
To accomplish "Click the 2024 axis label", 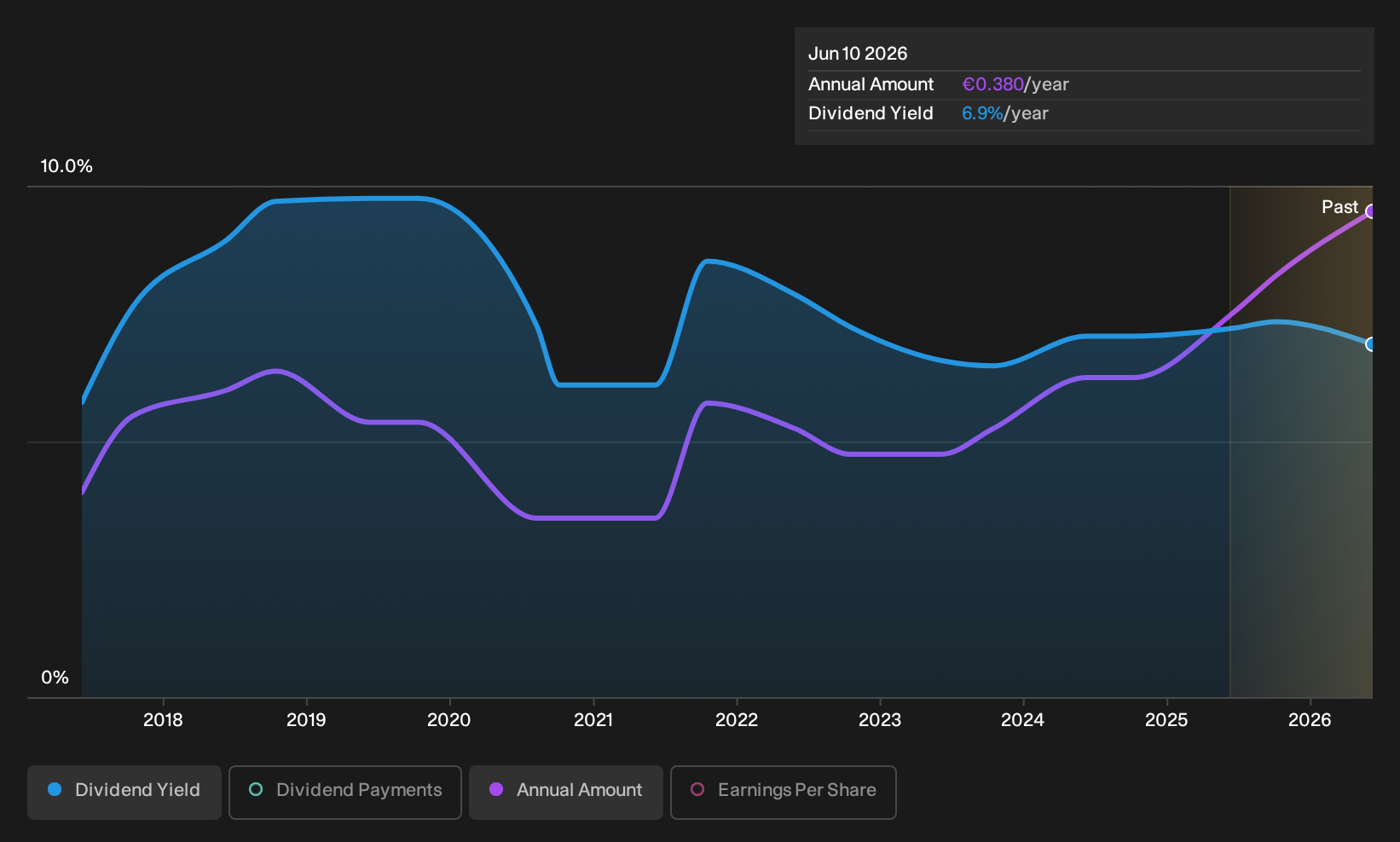I will coord(1023,720).
